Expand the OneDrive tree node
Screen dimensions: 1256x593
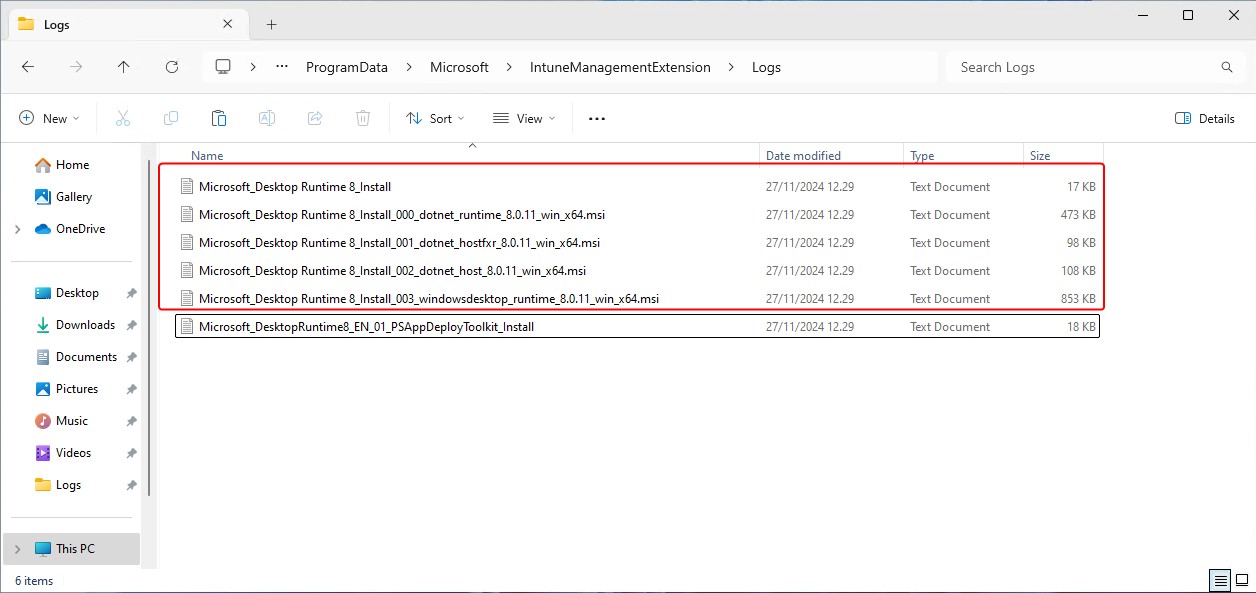tap(18, 229)
